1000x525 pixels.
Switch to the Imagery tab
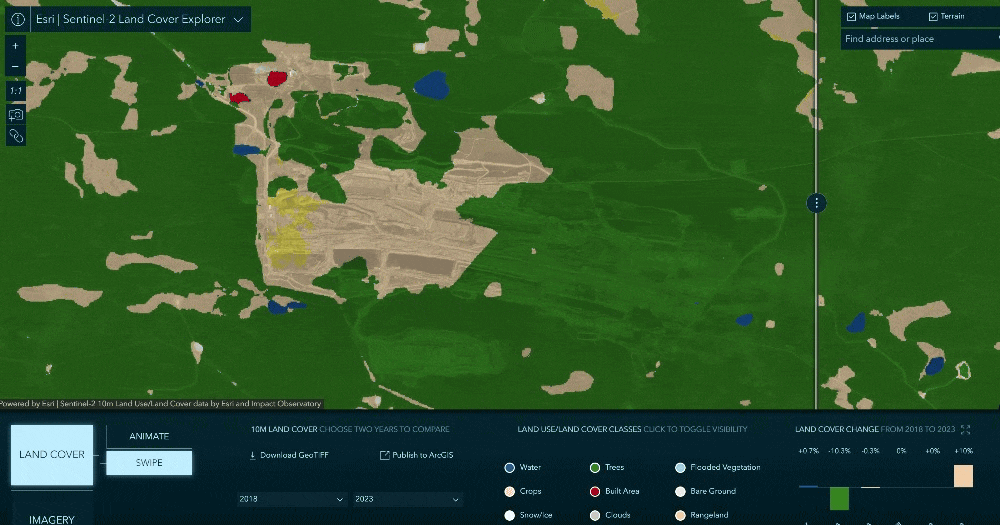pyautogui.click(x=52, y=518)
